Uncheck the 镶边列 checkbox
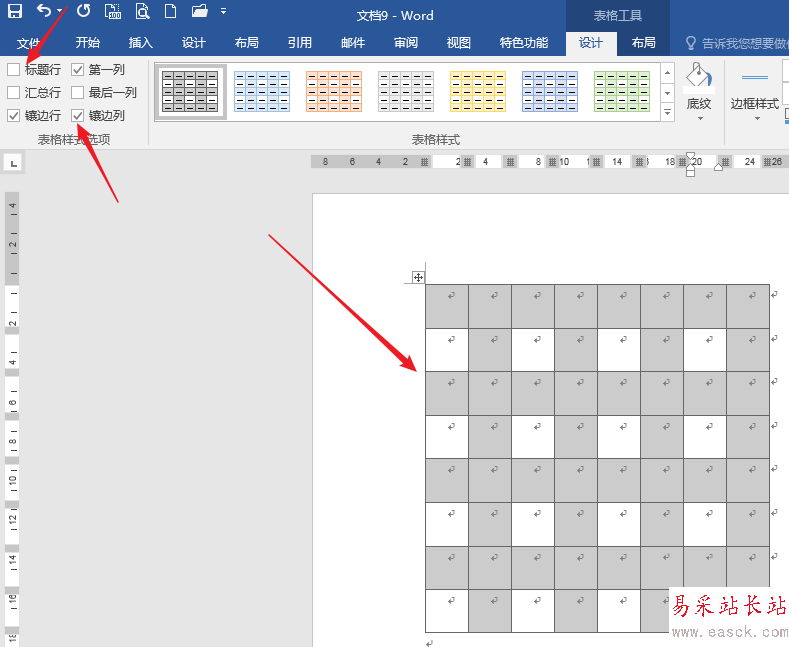The image size is (789, 647). tap(77, 116)
